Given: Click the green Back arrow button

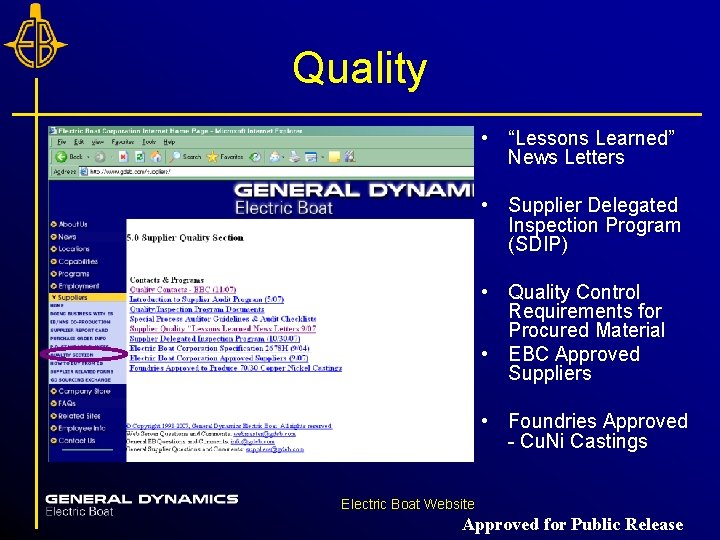Looking at the screenshot, I should click(x=69, y=157).
